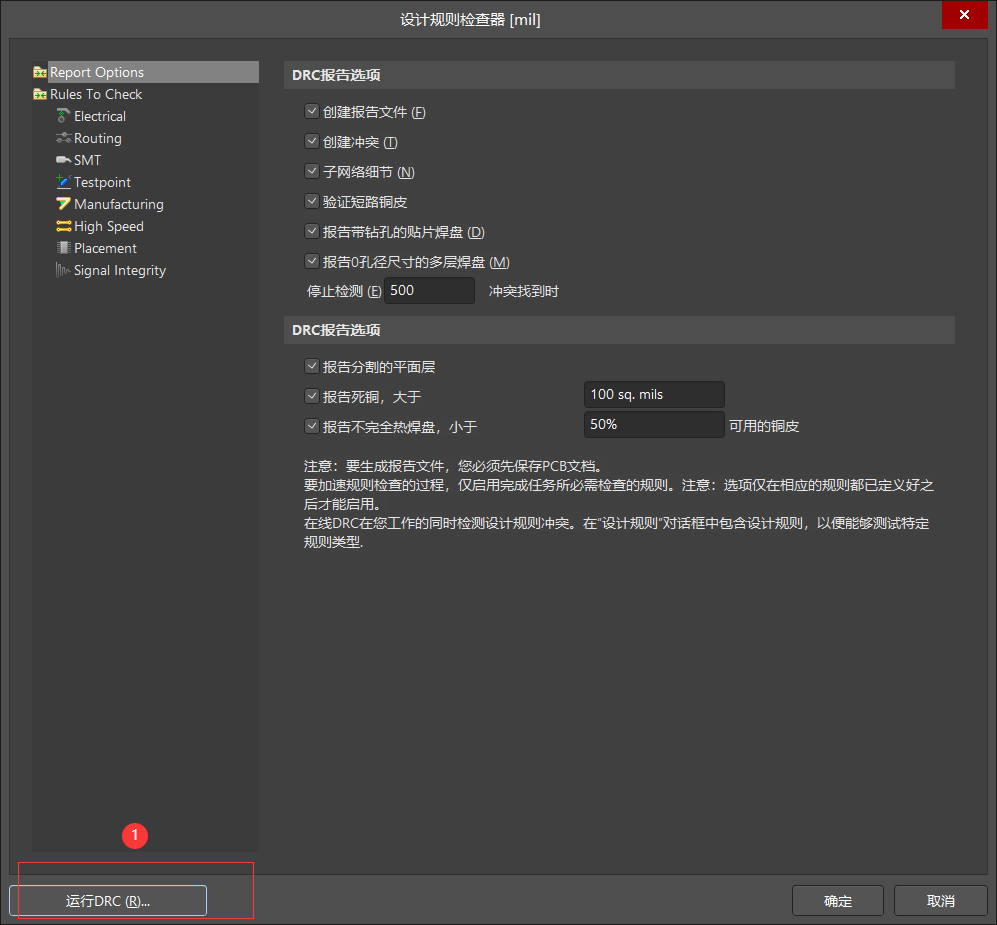Click the Testpoint rules icon
The width and height of the screenshot is (997, 925).
click(x=63, y=182)
